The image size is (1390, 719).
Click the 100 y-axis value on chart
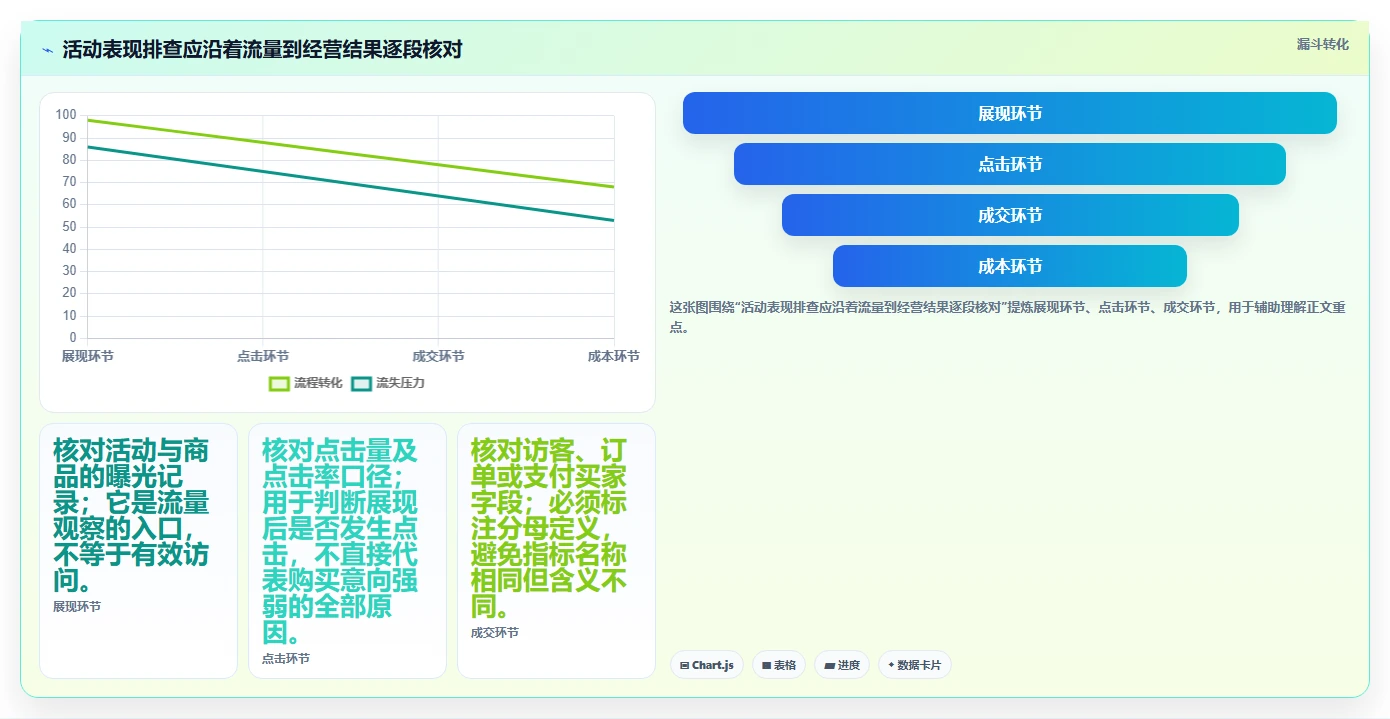(x=66, y=115)
